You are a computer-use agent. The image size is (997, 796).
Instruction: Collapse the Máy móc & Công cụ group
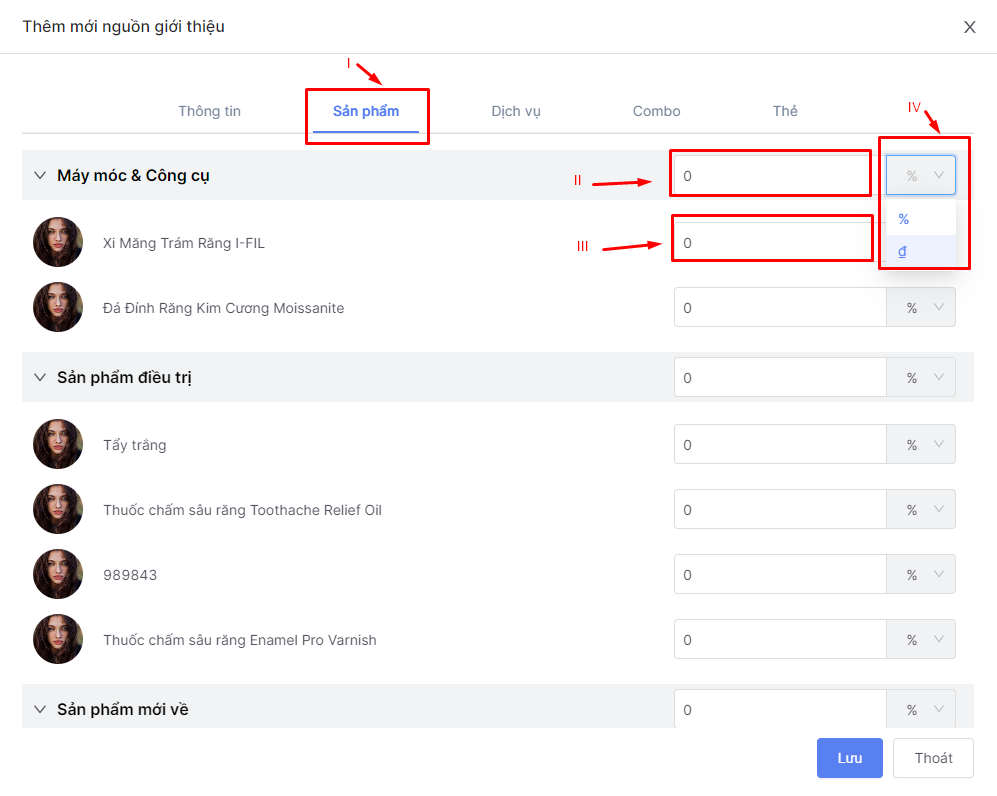[40, 176]
